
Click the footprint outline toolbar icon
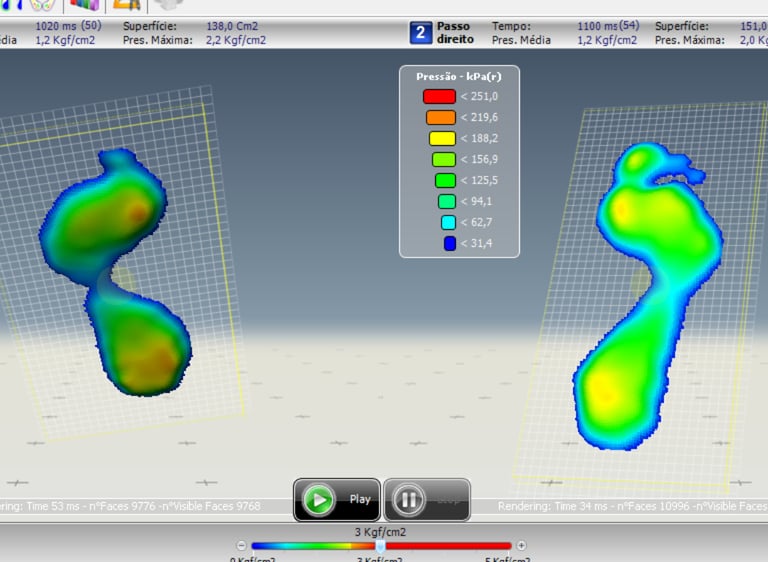tap(42, 5)
